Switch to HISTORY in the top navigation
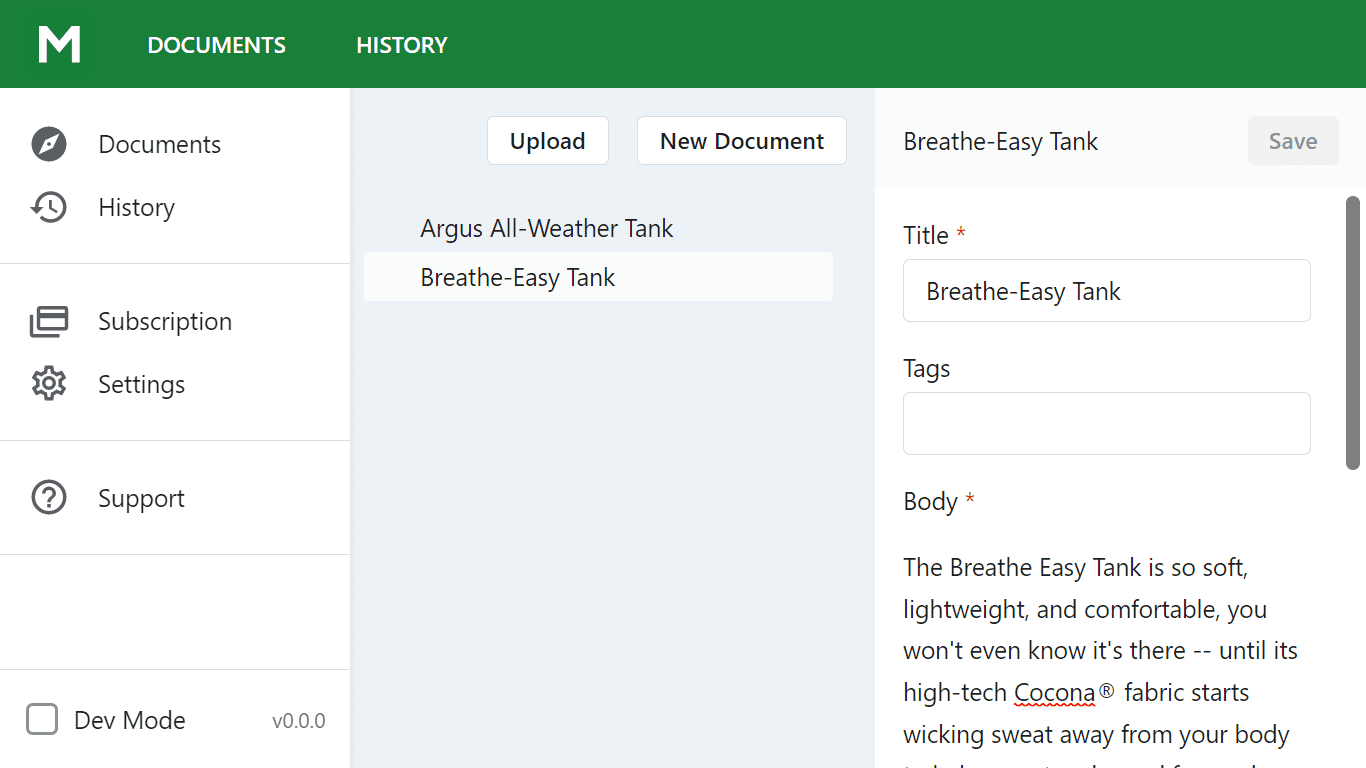 click(x=402, y=45)
